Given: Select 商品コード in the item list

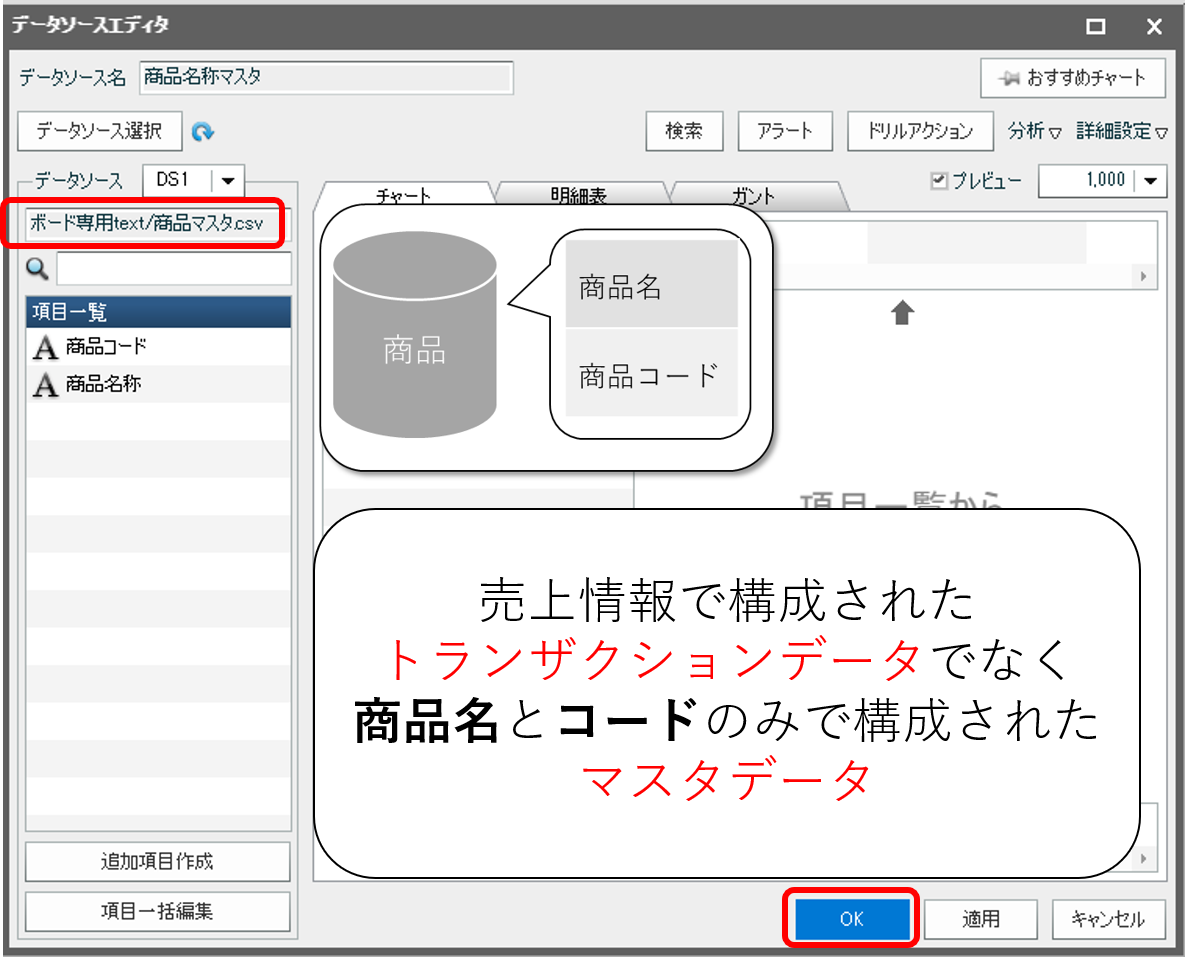Looking at the screenshot, I should 158,347.
